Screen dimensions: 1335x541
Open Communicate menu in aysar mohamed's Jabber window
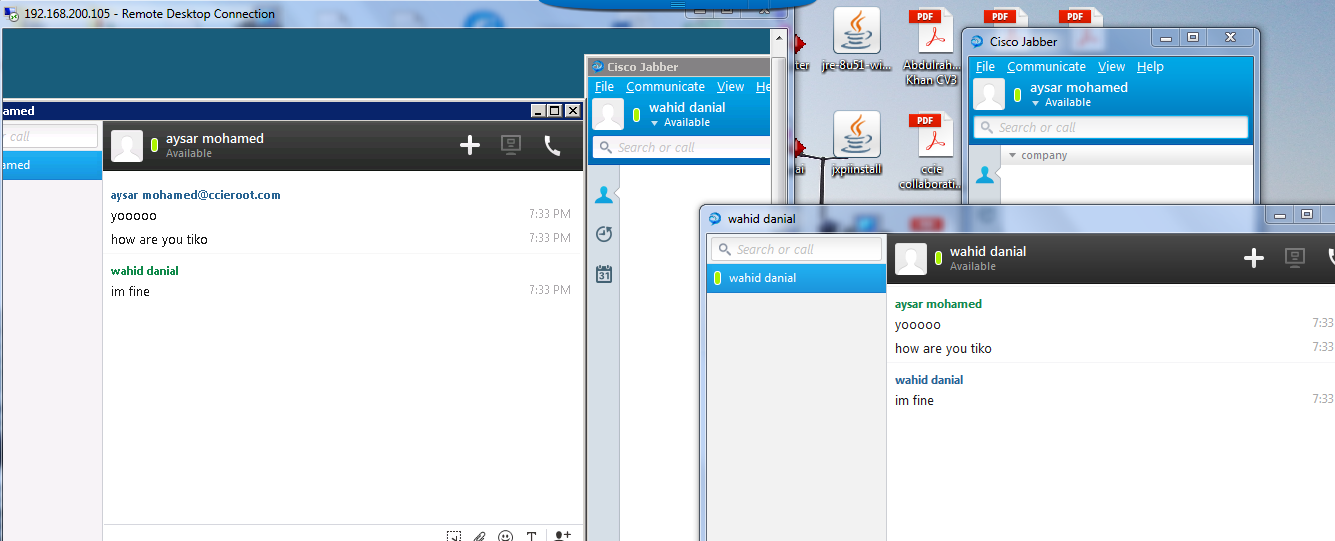[1046, 67]
